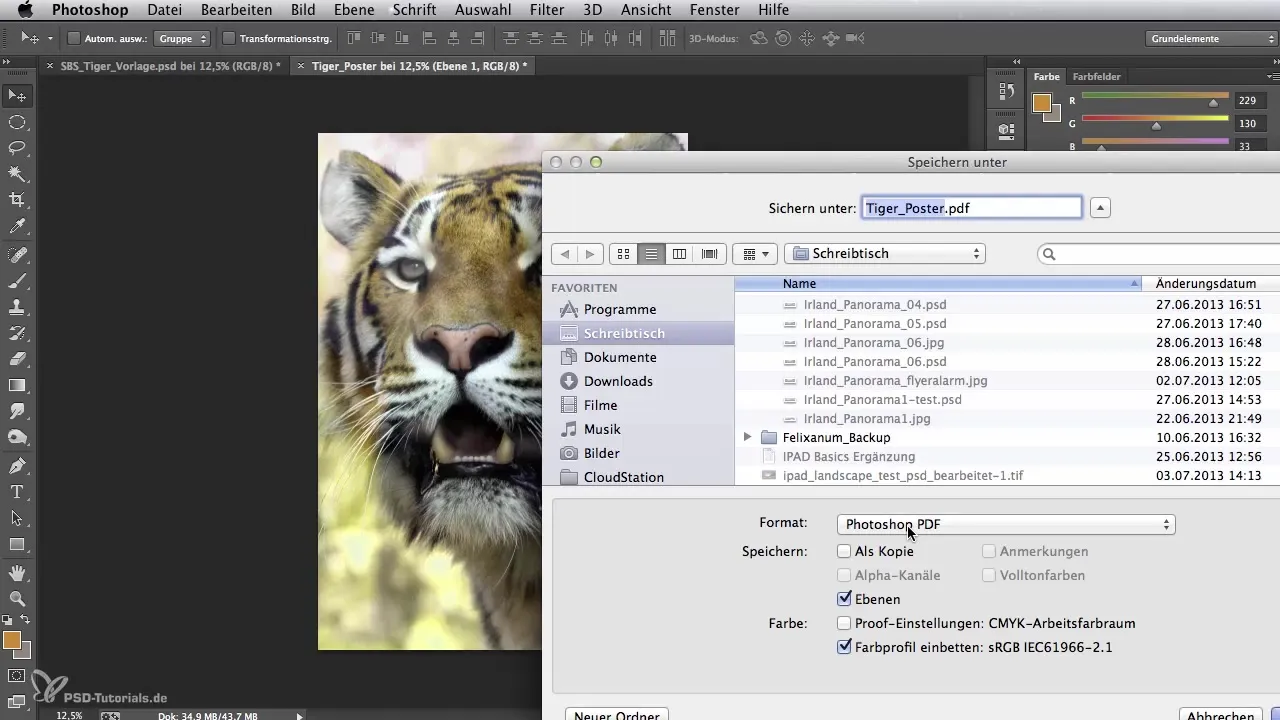Go forward in the save dialog

click(x=591, y=254)
